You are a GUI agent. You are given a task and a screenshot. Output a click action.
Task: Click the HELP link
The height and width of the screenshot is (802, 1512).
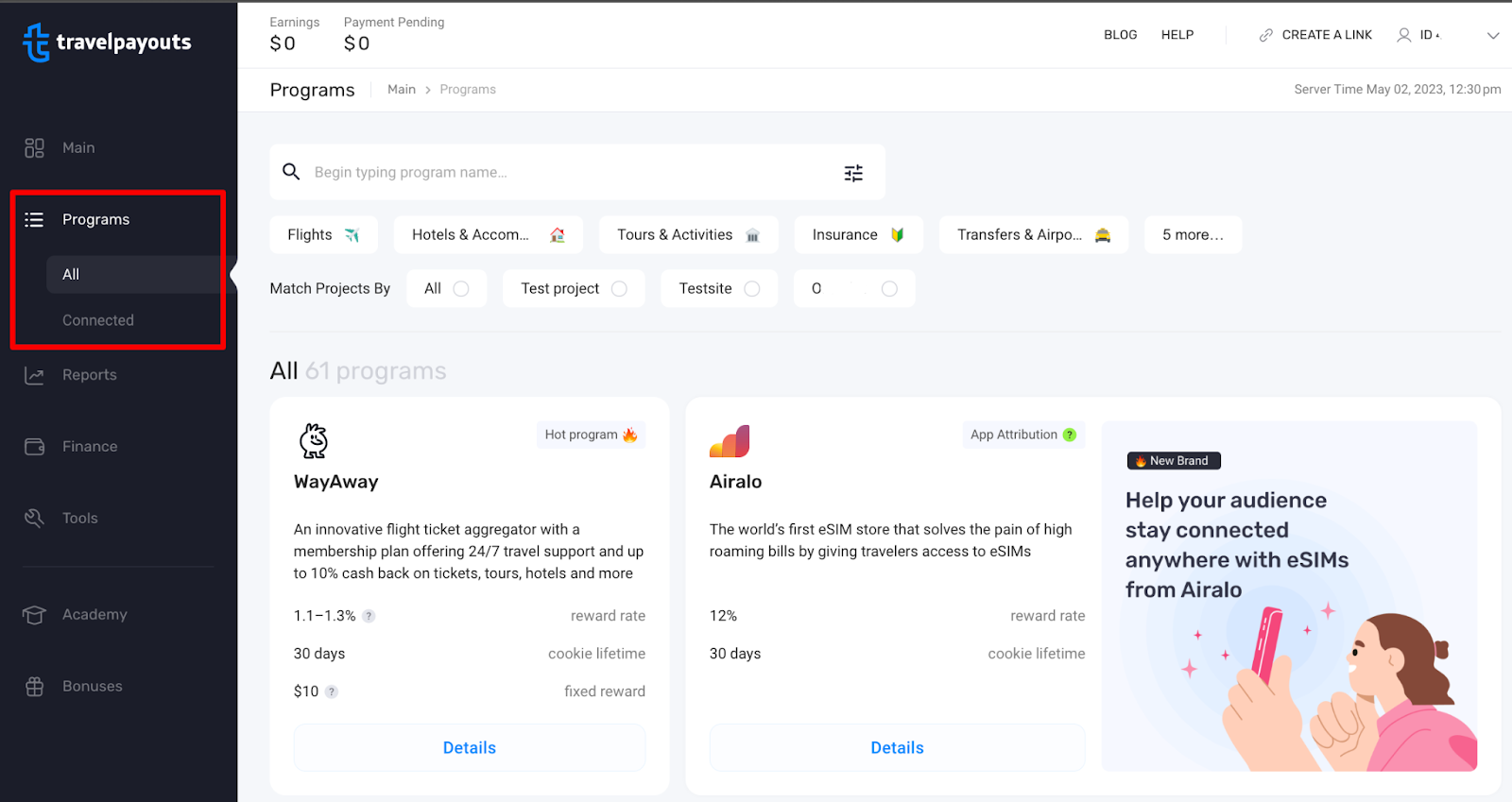(x=1177, y=35)
